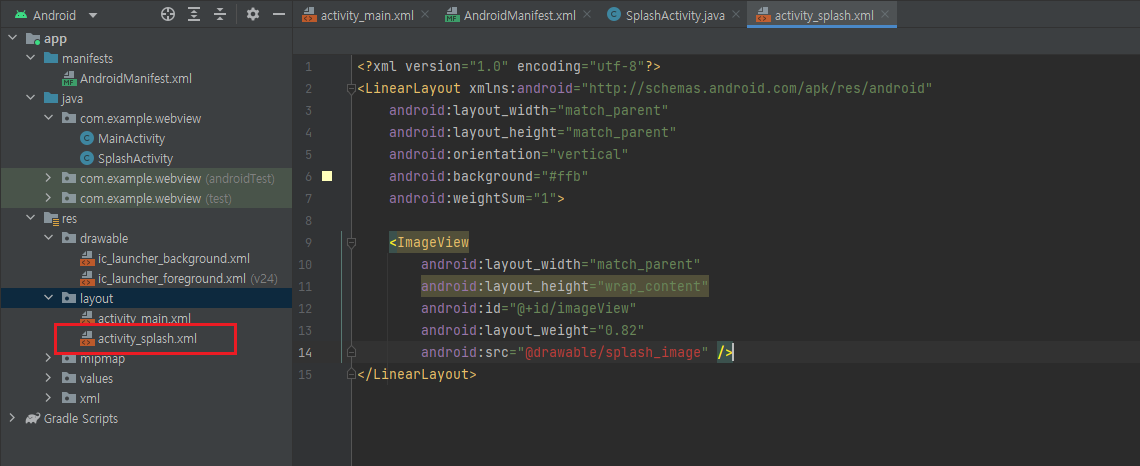Viewport: 1140px width, 466px height.
Task: Click the xml folder icon
Action: (68, 398)
